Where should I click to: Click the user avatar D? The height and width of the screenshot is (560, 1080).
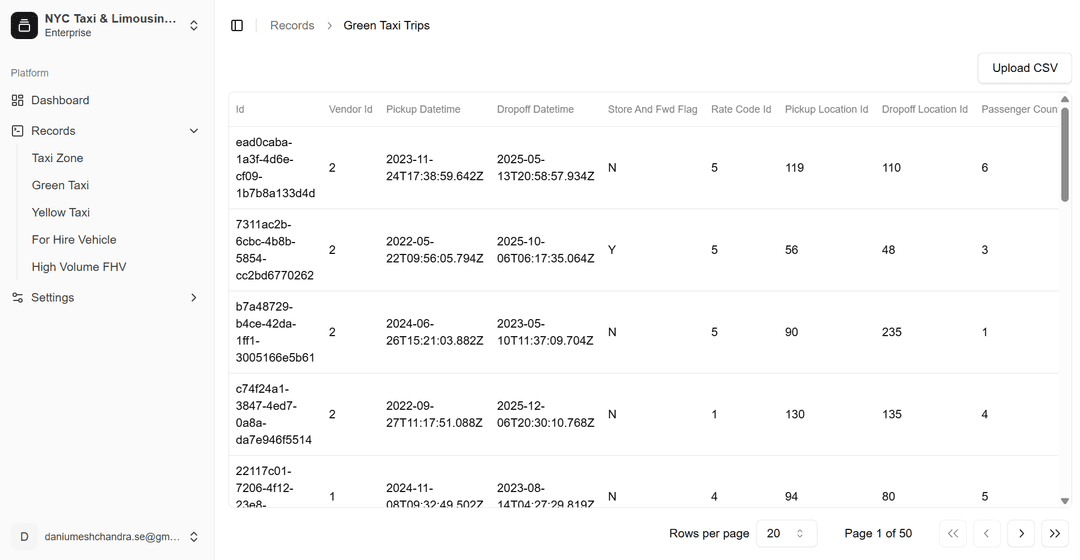pyautogui.click(x=24, y=537)
